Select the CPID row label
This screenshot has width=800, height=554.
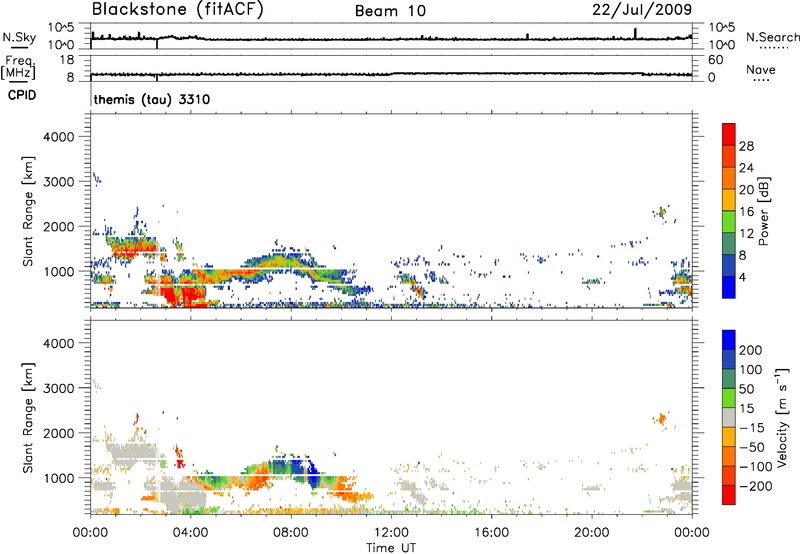tap(22, 95)
